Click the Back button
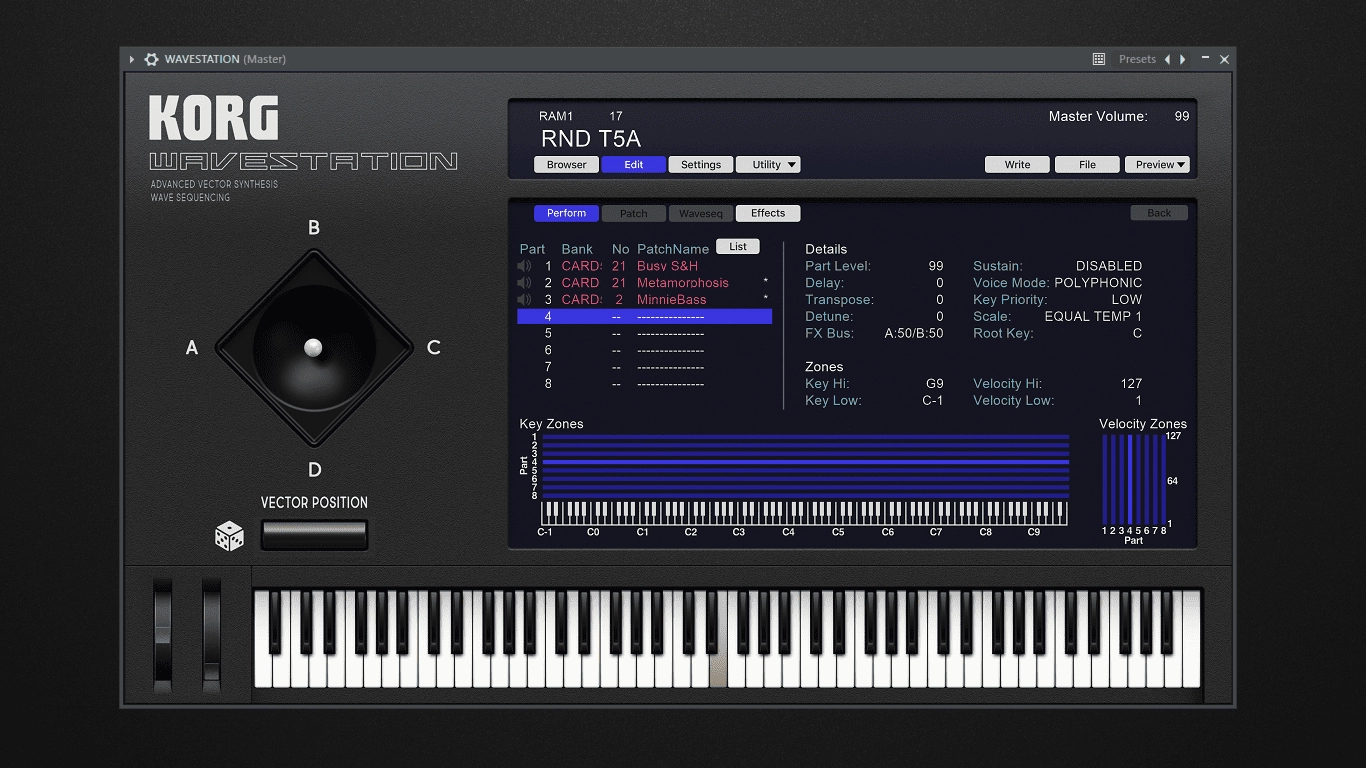 (1159, 213)
